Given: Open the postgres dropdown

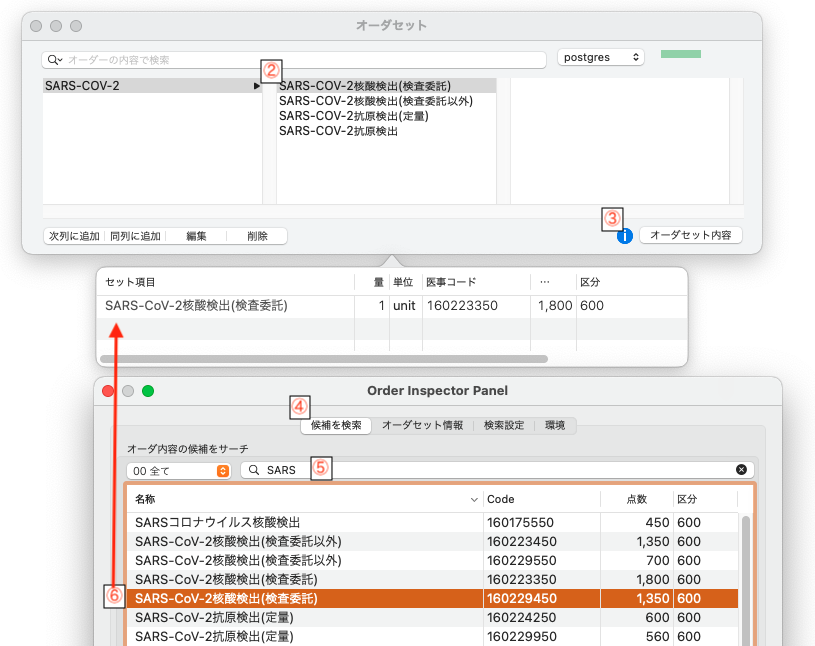Looking at the screenshot, I should (600, 58).
